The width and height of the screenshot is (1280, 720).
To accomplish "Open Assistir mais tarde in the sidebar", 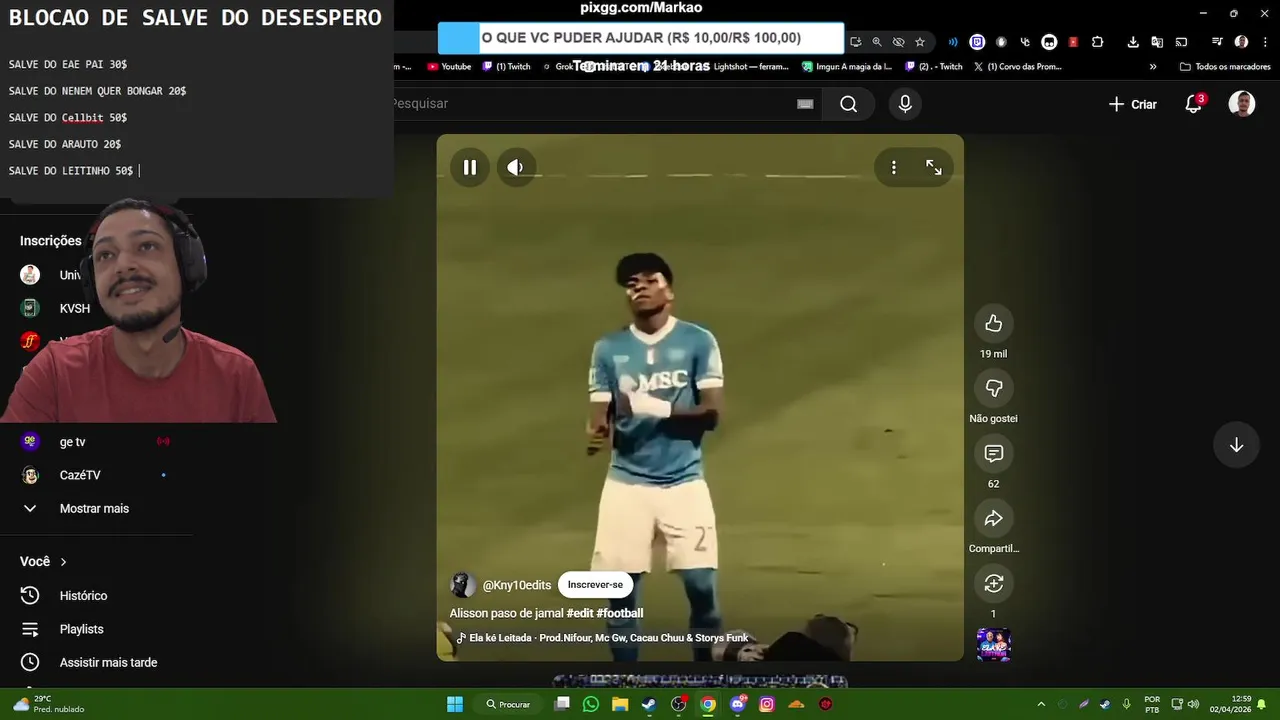I will coord(108,663).
